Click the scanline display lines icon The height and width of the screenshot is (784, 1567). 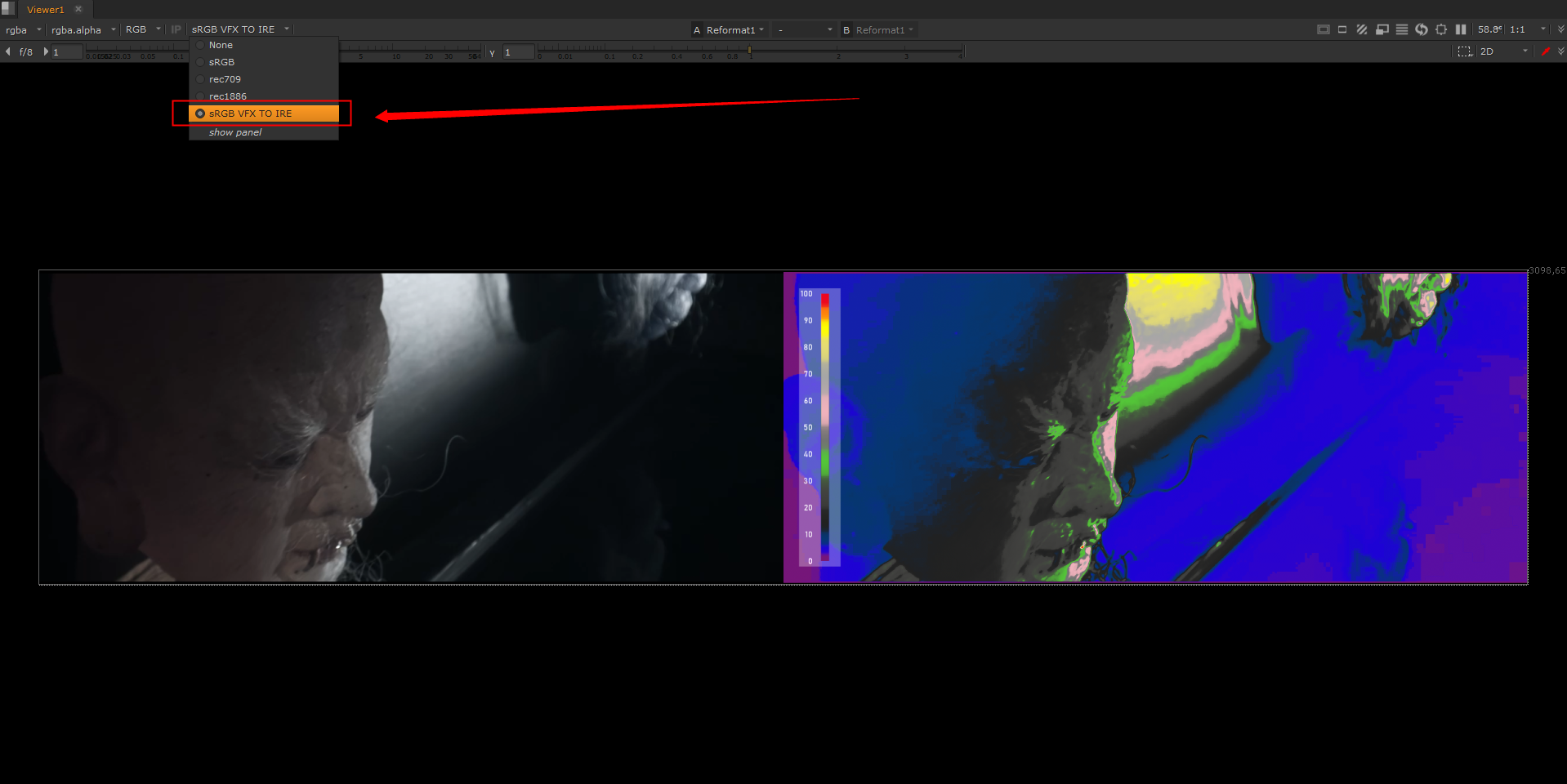(1401, 29)
